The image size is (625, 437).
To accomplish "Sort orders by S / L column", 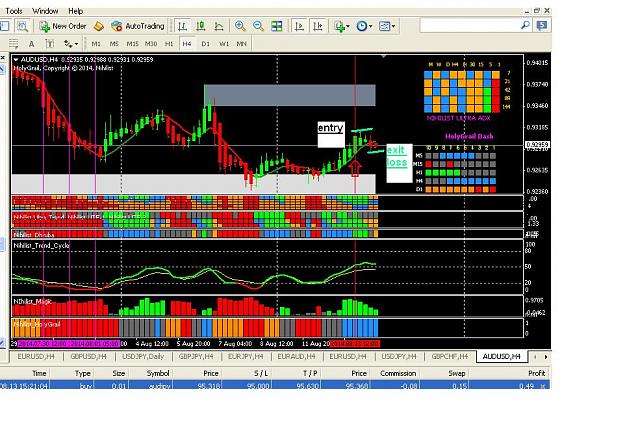I will (x=261, y=374).
